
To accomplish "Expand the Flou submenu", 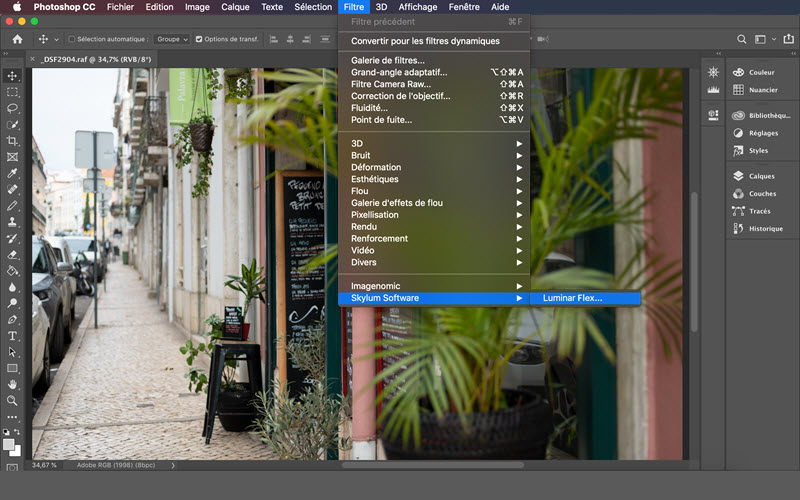I will pos(436,191).
